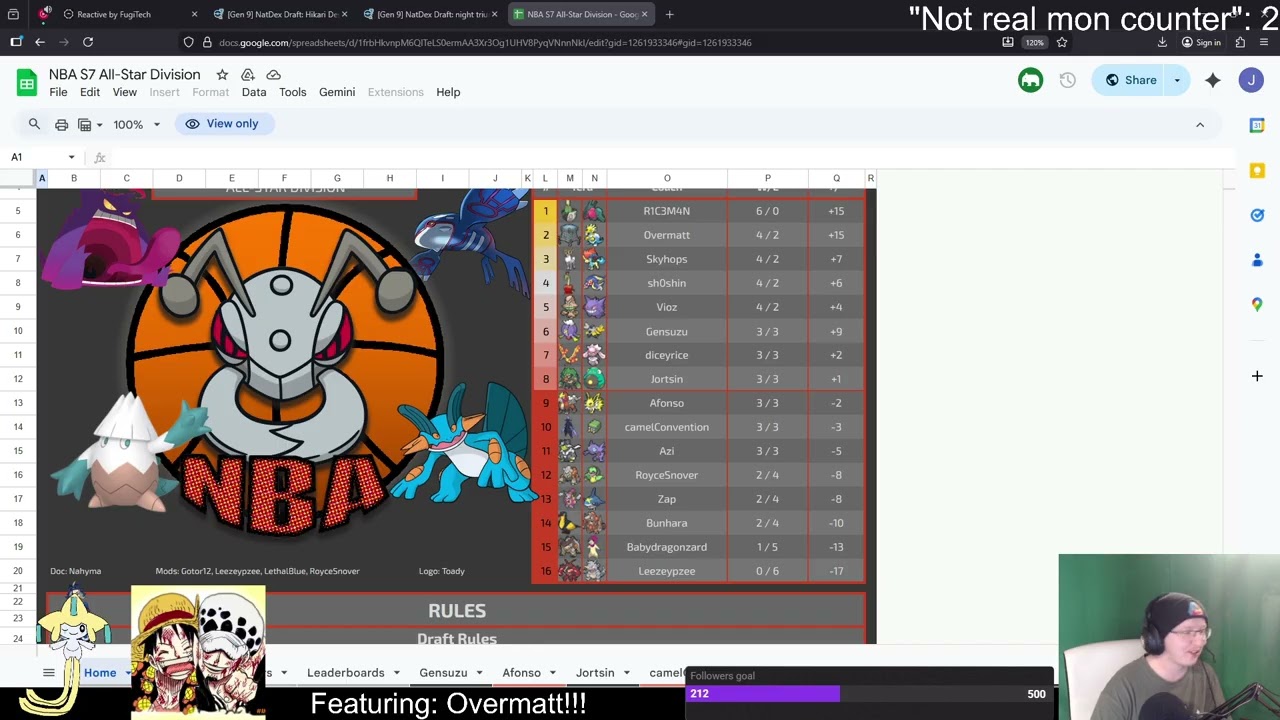Viewport: 1280px width, 720px height.
Task: Go back in browser navigation
Action: click(39, 42)
